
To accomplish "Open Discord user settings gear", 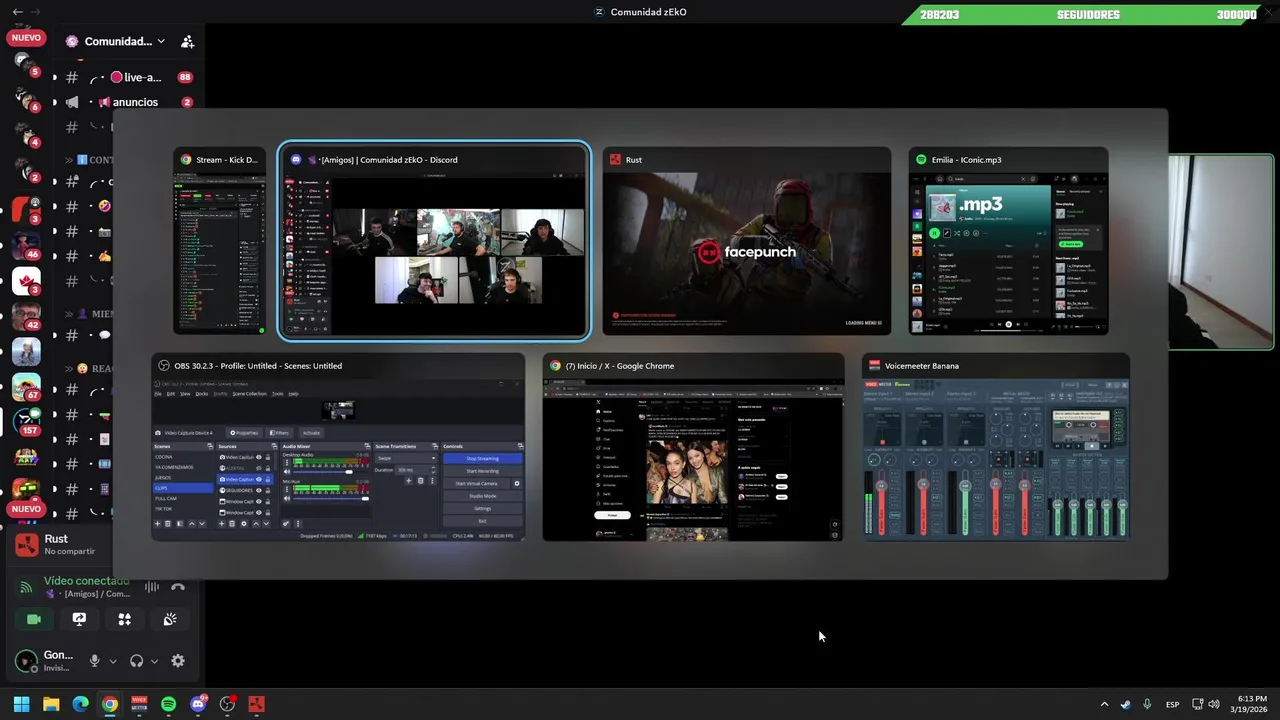I will 178,661.
